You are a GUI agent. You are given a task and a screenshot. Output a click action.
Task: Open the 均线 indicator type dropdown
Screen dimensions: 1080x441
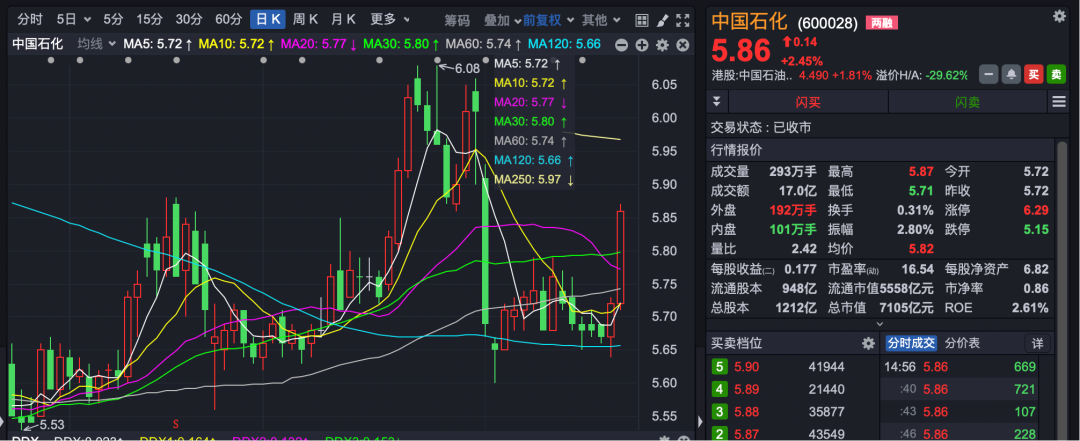[x=96, y=45]
